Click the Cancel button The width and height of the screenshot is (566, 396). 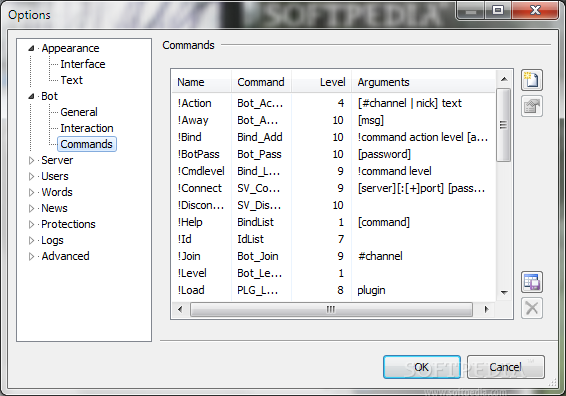[505, 367]
